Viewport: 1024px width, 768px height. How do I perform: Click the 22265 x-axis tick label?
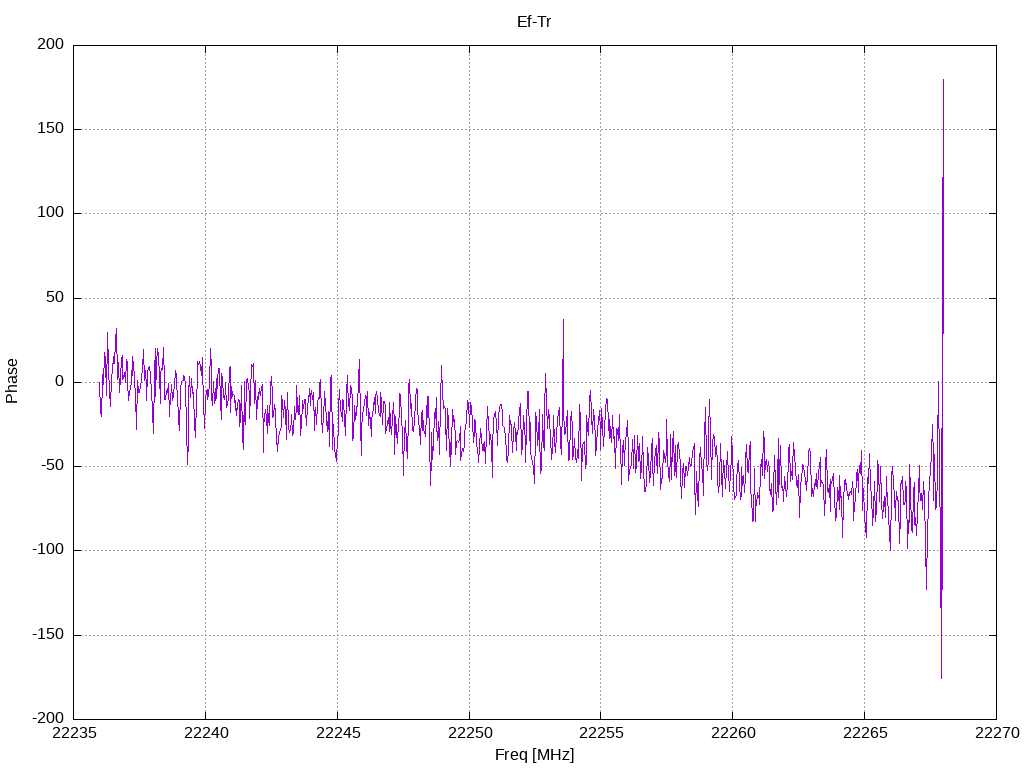pyautogui.click(x=864, y=734)
